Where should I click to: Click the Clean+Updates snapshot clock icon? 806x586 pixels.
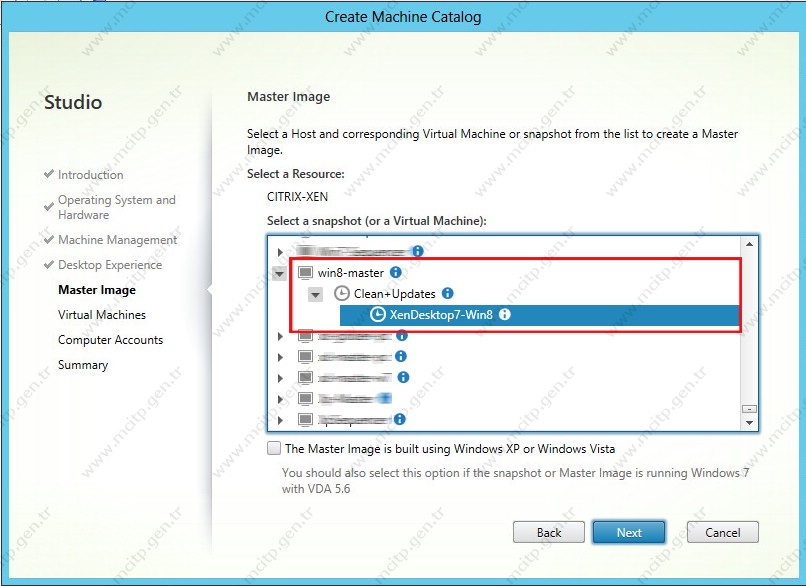coord(341,294)
